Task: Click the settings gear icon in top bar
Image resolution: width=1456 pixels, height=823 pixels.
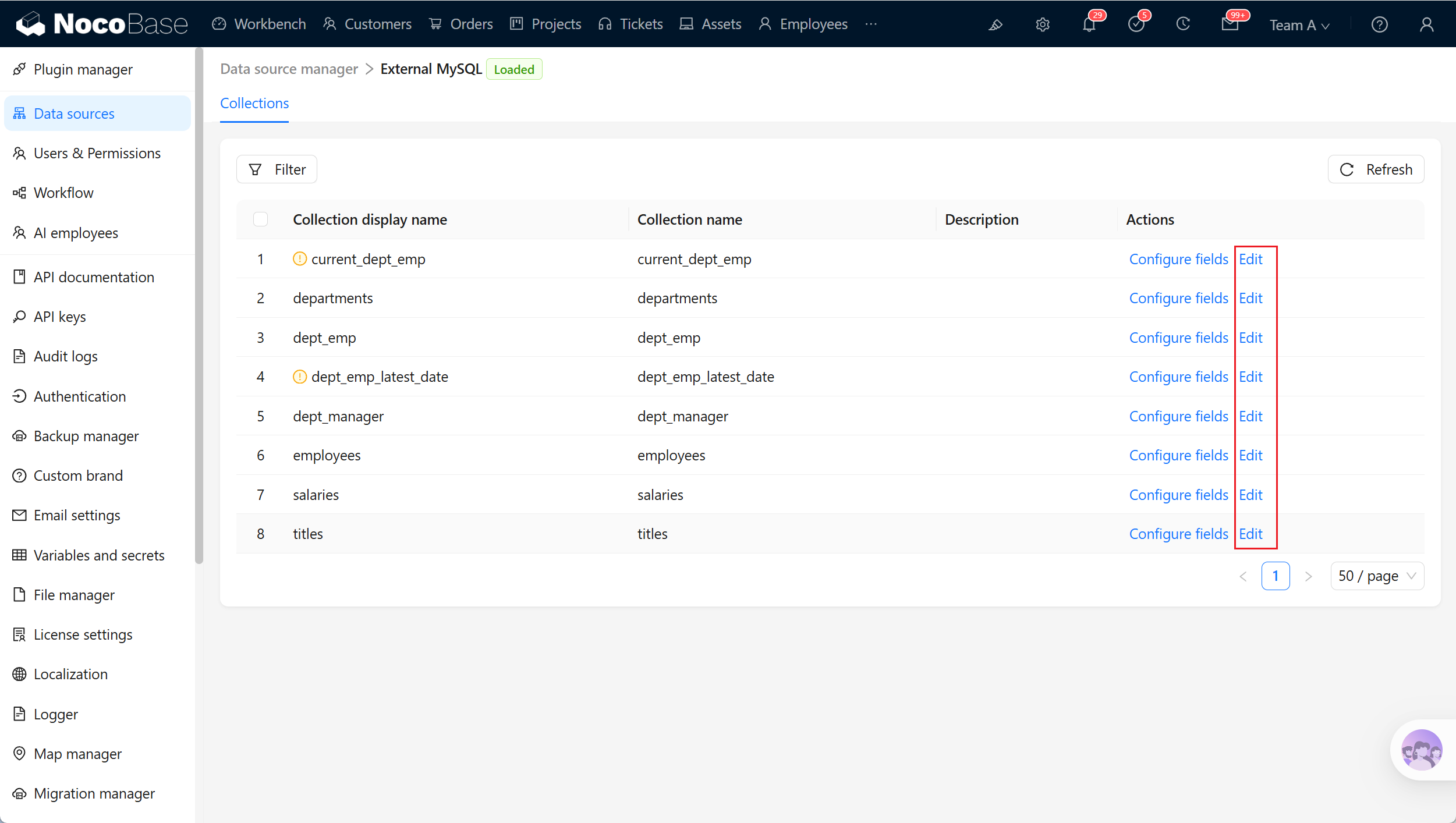Action: click(1042, 24)
